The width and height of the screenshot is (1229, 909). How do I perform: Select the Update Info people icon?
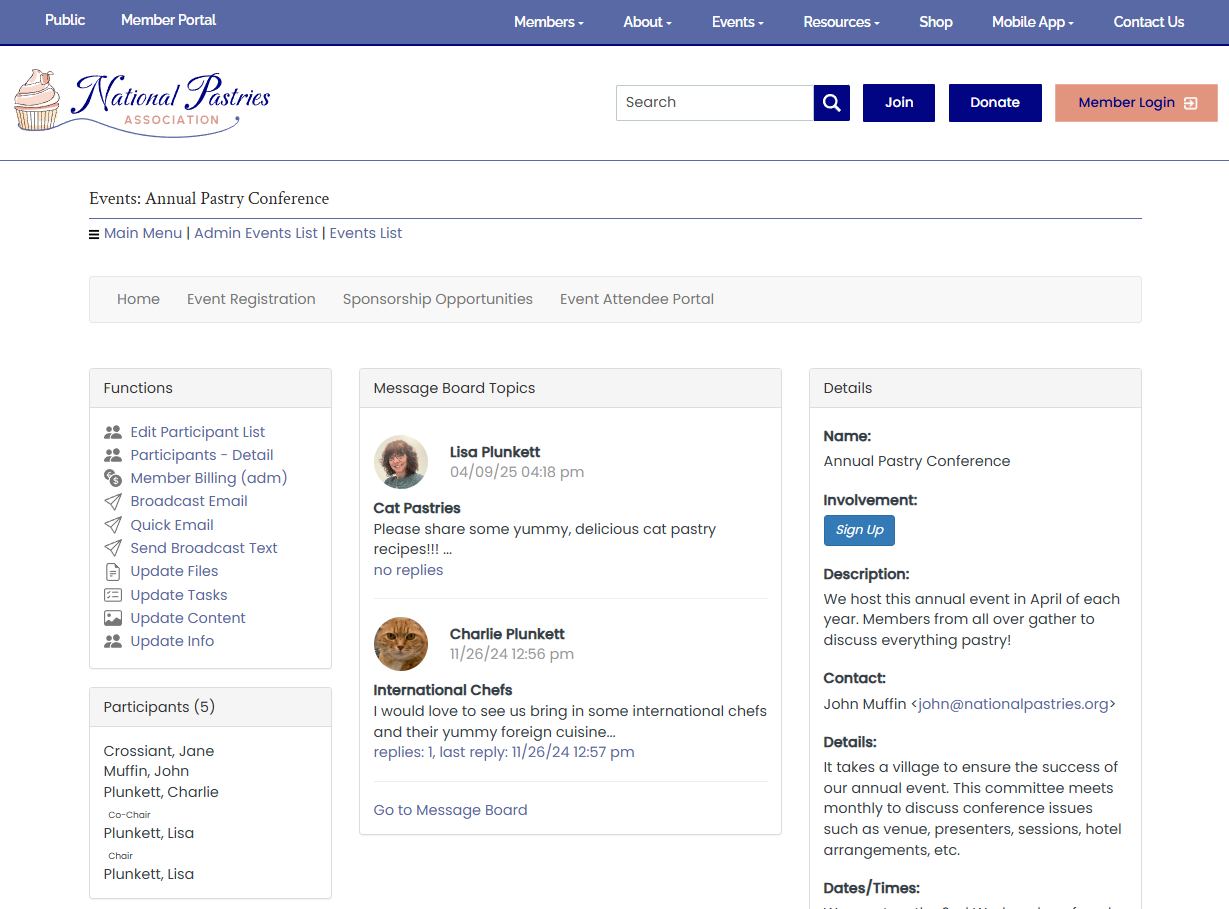click(112, 640)
